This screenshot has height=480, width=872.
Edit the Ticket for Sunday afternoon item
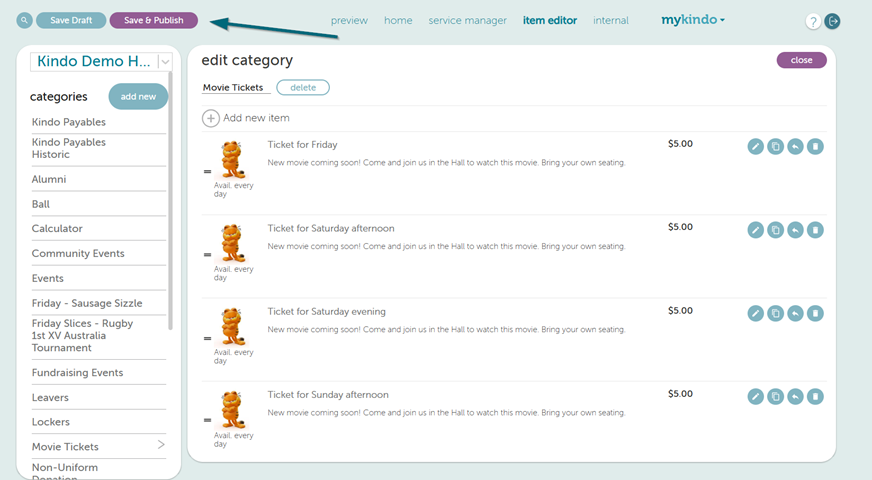755,397
